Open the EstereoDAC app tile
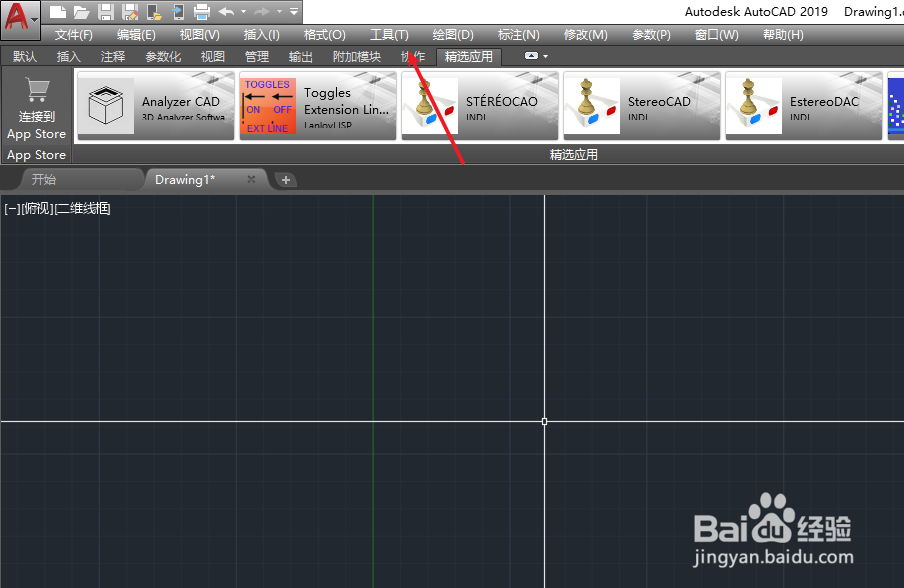 point(804,105)
